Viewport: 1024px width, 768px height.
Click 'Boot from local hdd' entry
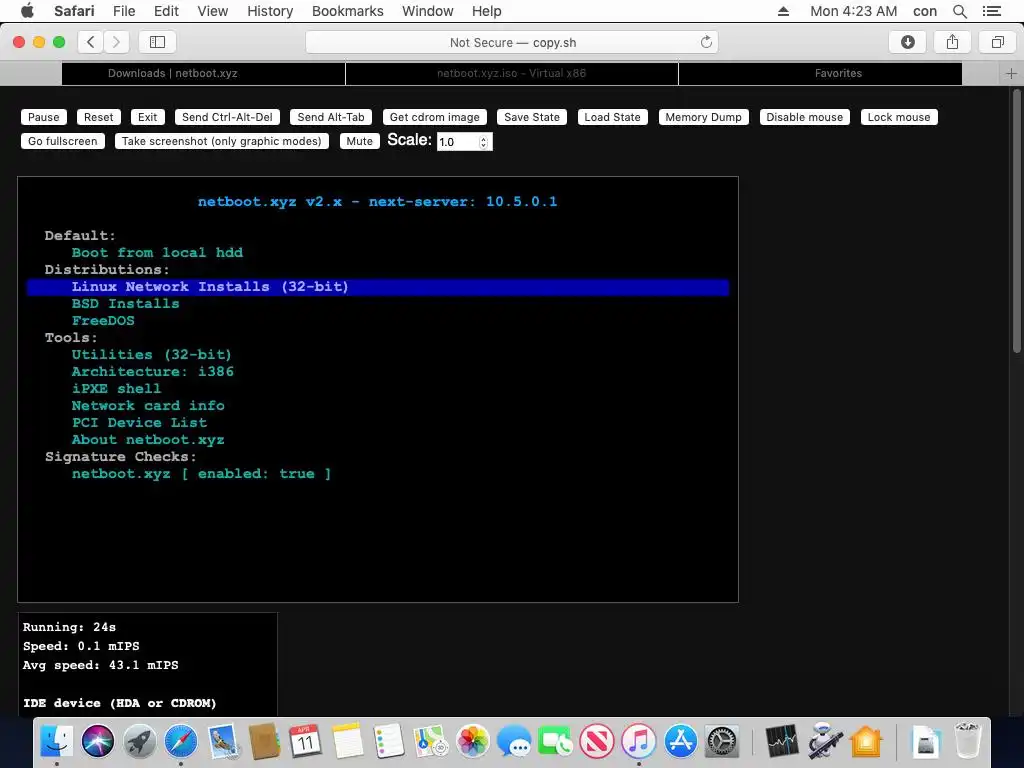point(157,253)
